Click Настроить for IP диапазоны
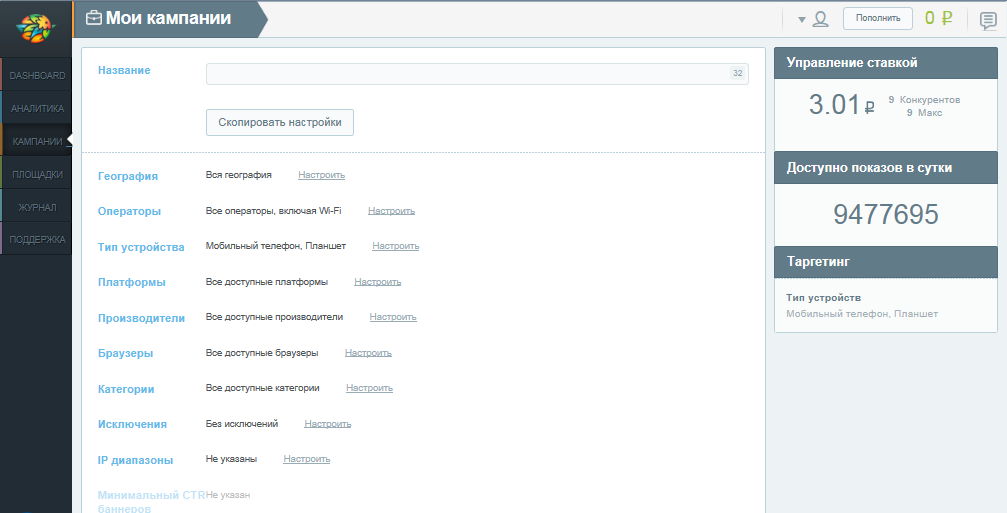The height and width of the screenshot is (513, 1007). point(307,459)
